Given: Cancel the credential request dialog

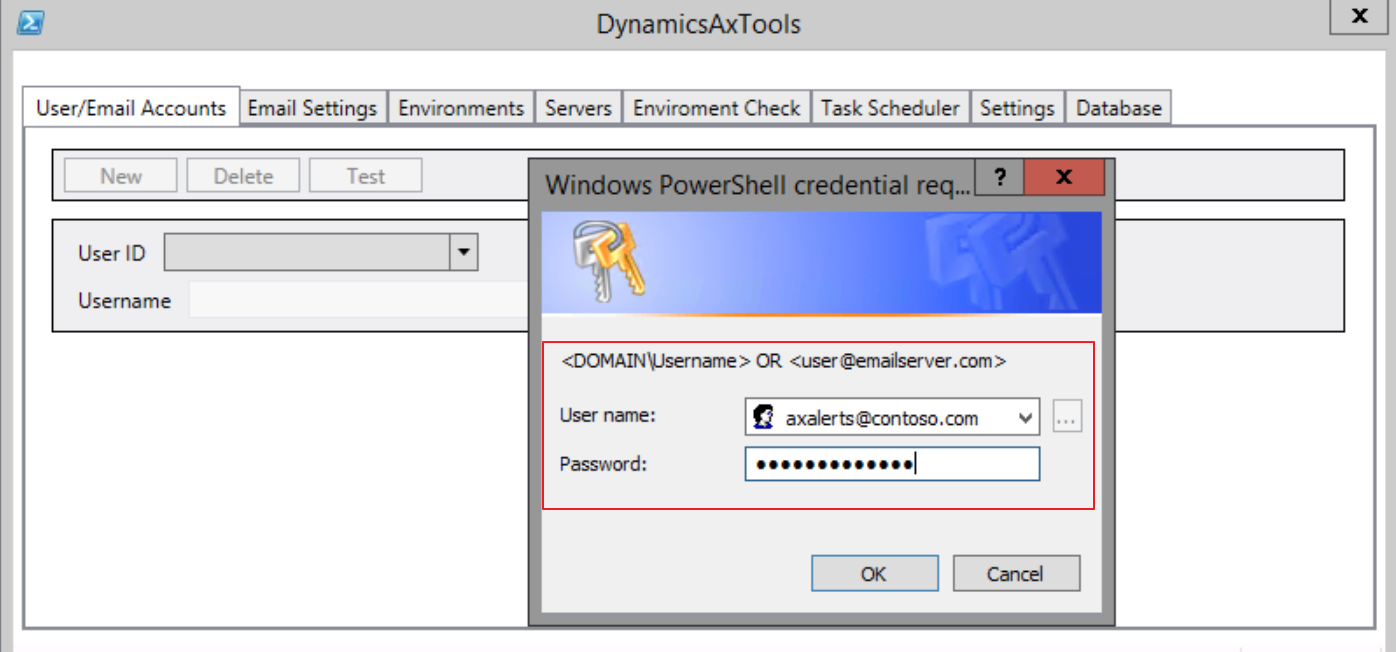Looking at the screenshot, I should (x=1016, y=574).
